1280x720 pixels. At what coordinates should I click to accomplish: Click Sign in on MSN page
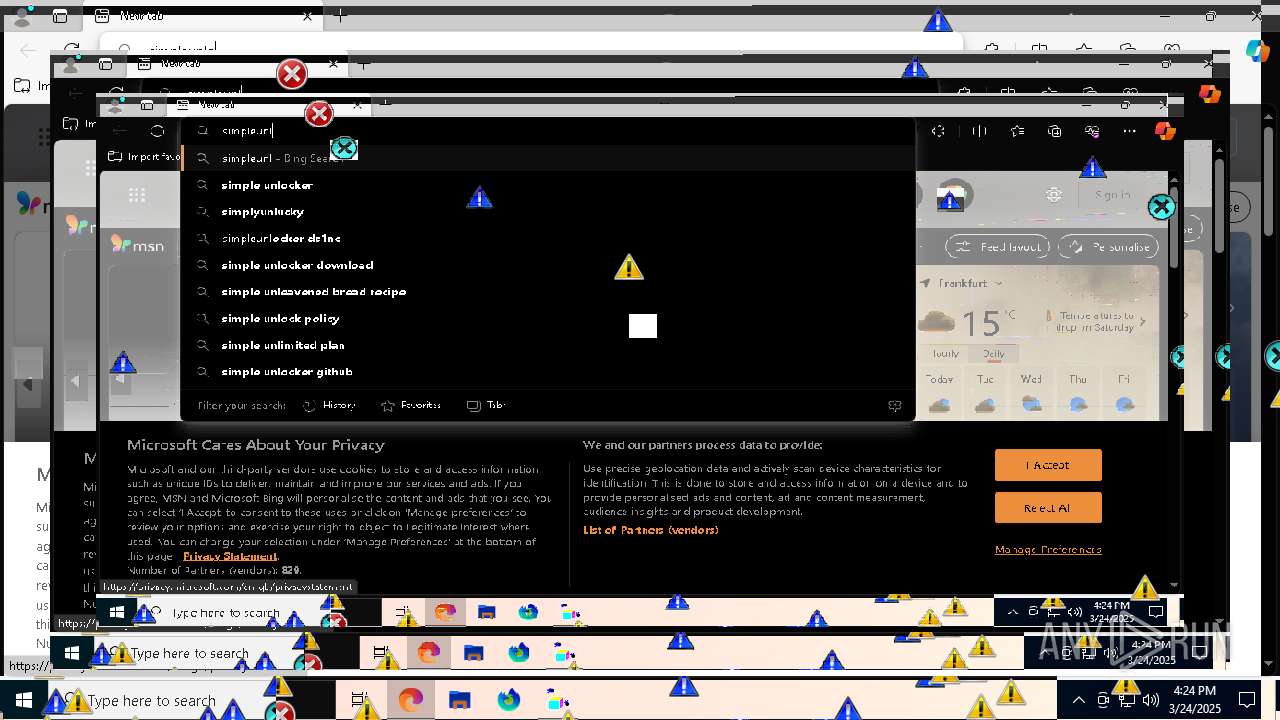1112,195
